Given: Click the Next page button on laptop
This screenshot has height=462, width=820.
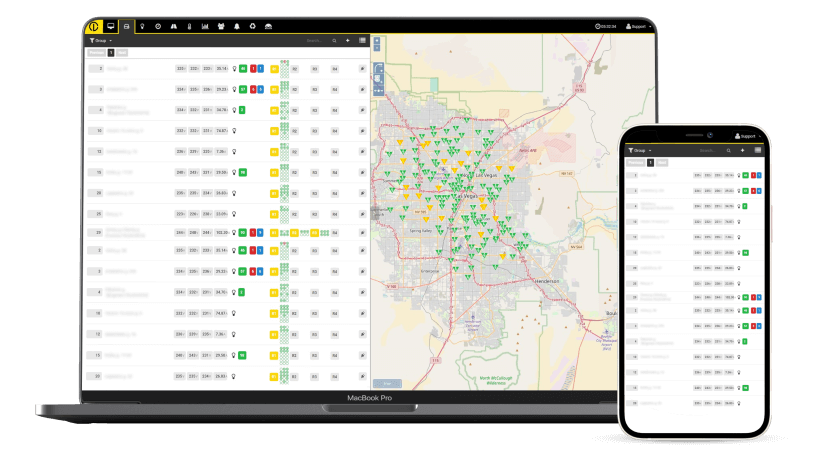Looking at the screenshot, I should pos(122,52).
